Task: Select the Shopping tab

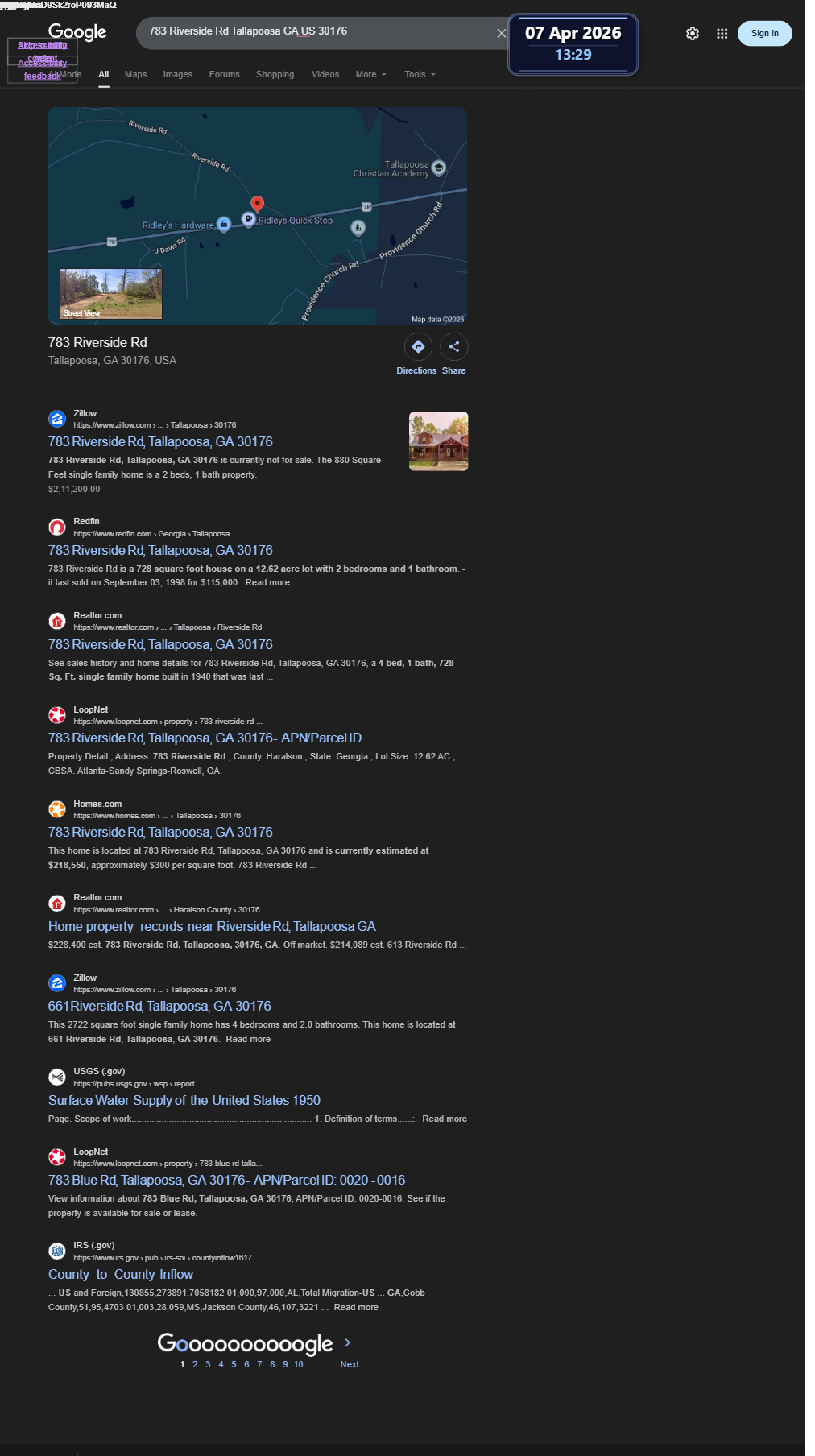Action: (x=275, y=74)
